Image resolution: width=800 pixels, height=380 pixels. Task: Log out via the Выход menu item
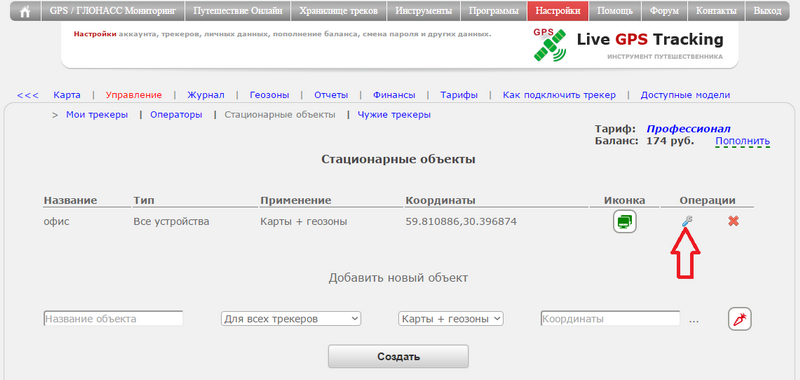[767, 11]
